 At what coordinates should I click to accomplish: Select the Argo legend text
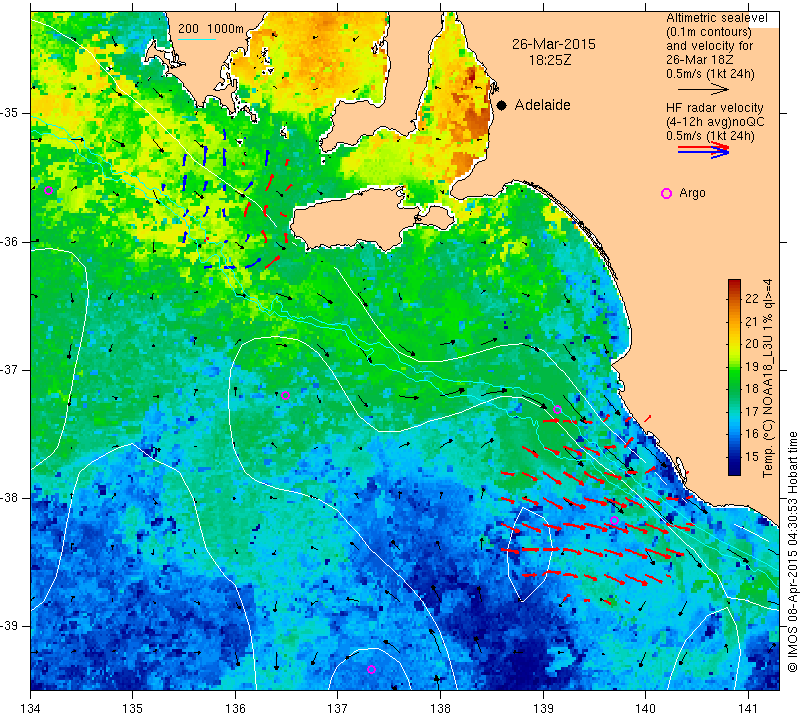[x=692, y=193]
